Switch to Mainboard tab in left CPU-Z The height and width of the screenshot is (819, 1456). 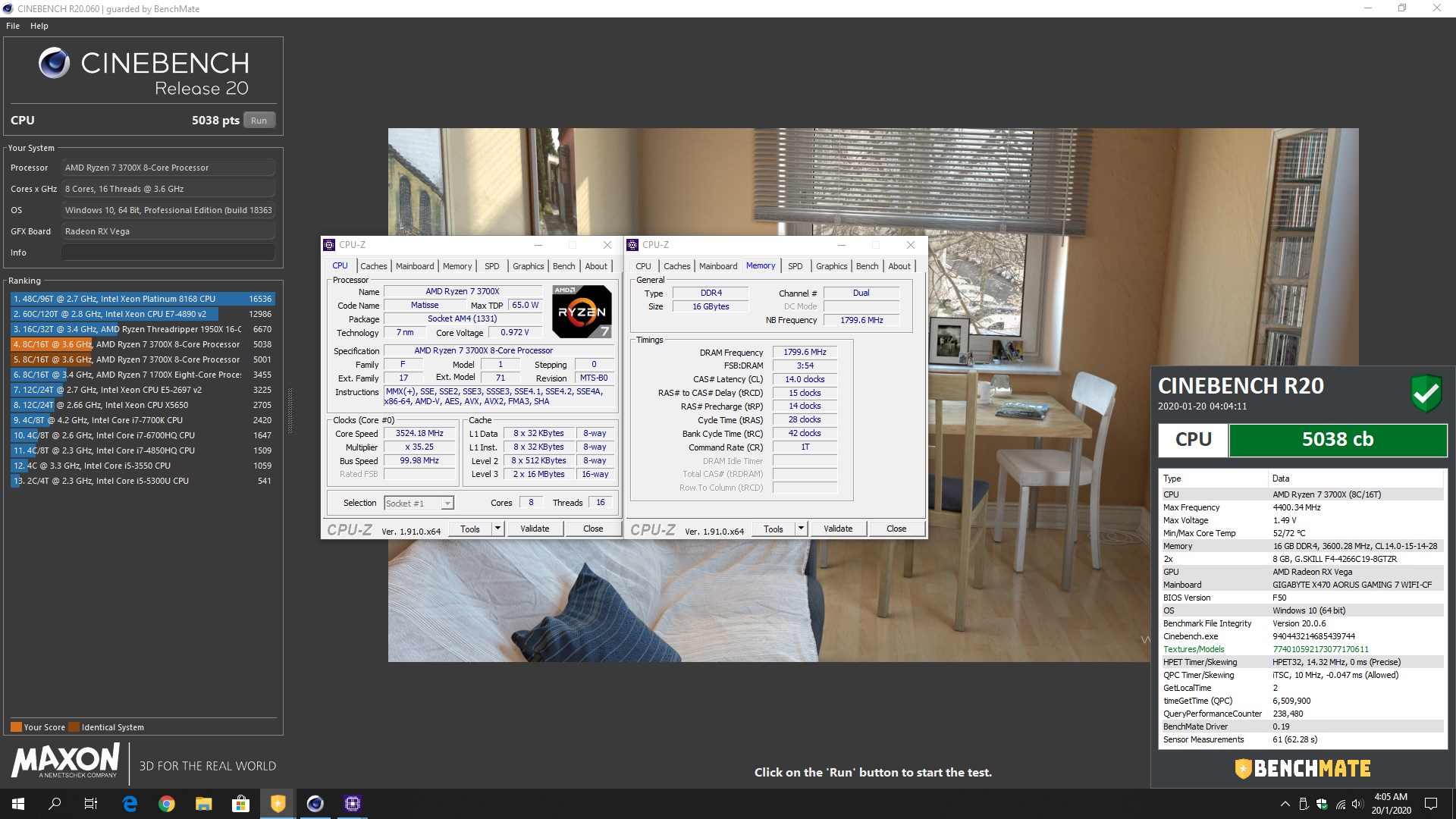click(x=415, y=266)
